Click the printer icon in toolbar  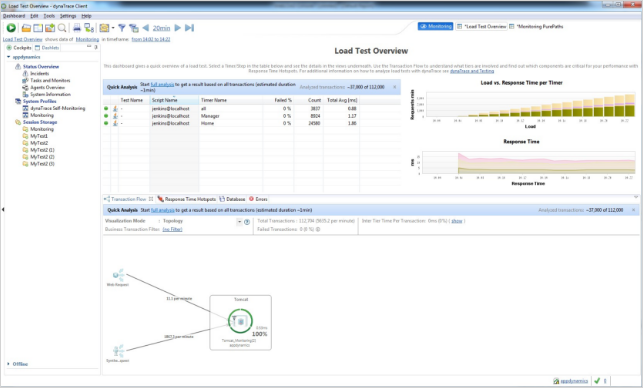click(x=77, y=28)
